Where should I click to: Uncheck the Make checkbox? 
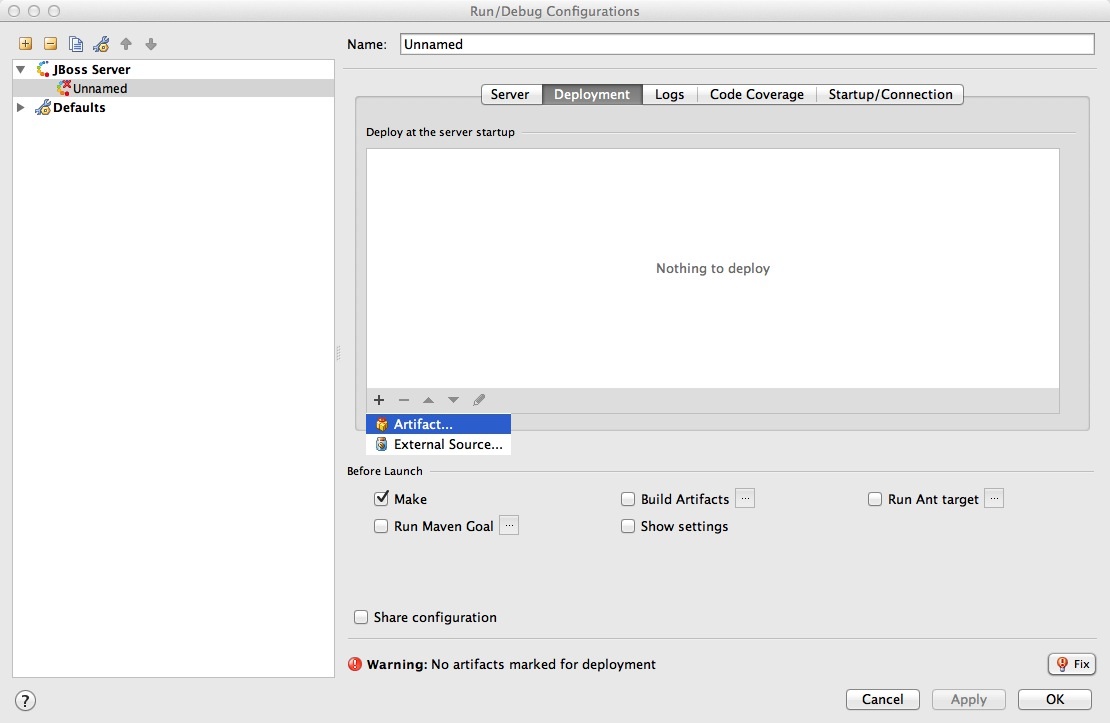[381, 499]
